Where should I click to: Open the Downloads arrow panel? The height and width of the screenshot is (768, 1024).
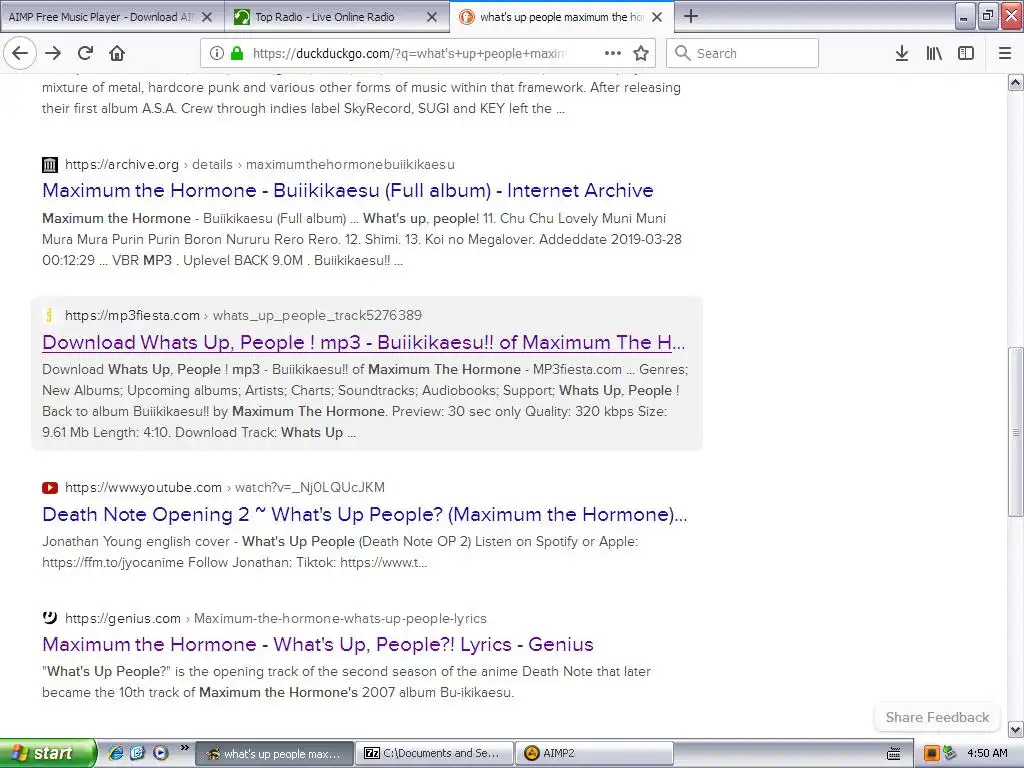(x=902, y=54)
